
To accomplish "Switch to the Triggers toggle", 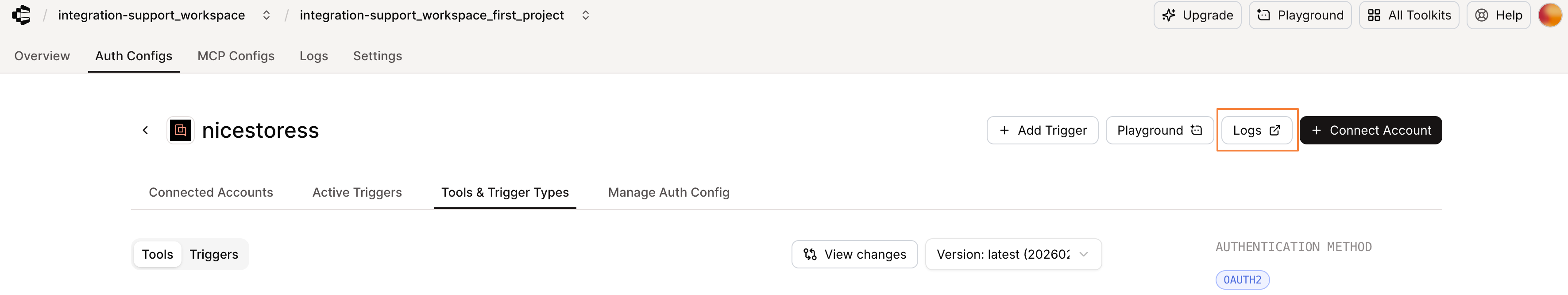I will (214, 254).
